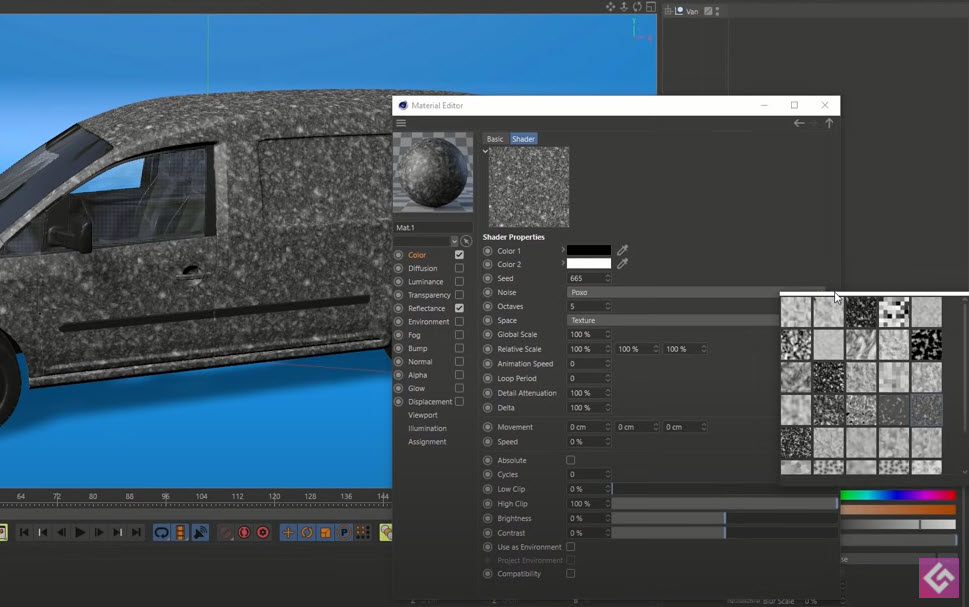Viewport: 969px width, 607px height.
Task: Switch to the Basic tab
Action: point(495,139)
